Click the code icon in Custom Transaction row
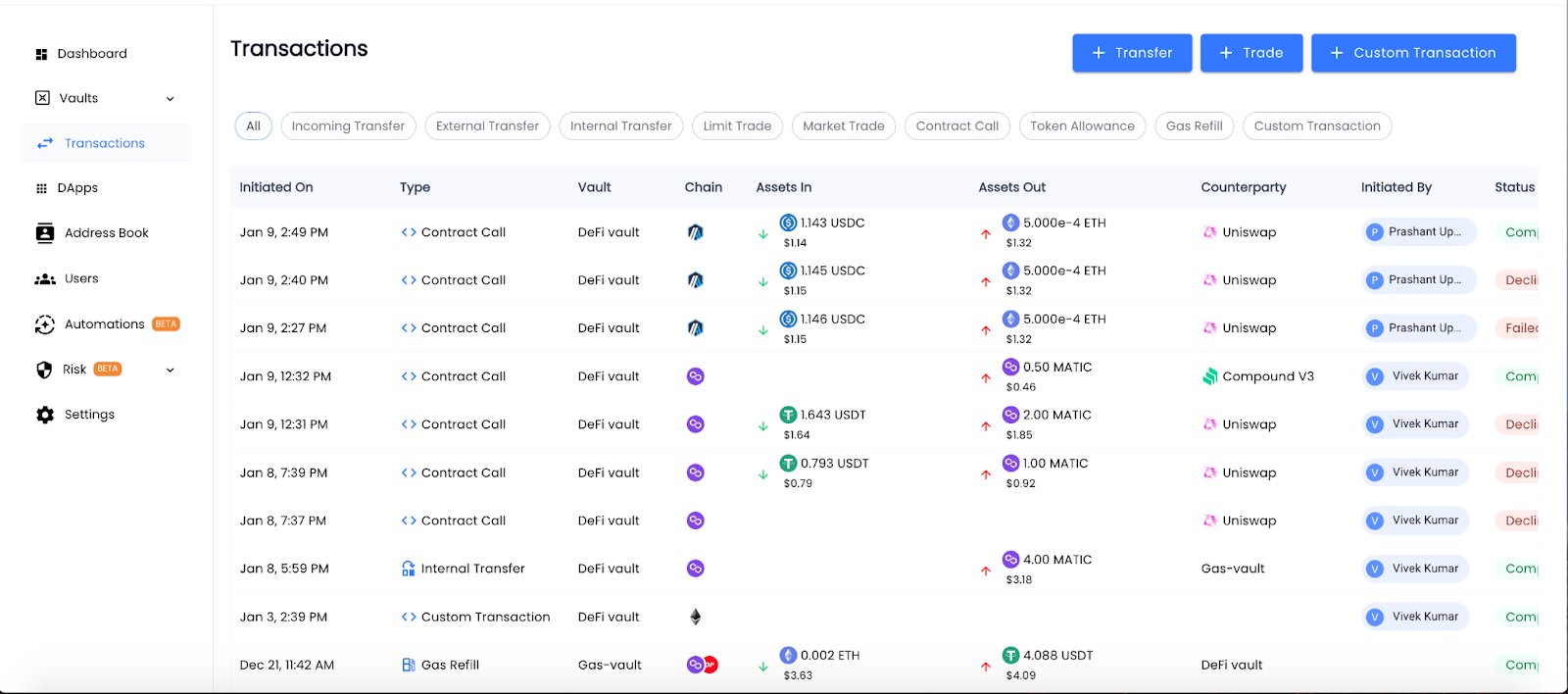 click(x=409, y=617)
